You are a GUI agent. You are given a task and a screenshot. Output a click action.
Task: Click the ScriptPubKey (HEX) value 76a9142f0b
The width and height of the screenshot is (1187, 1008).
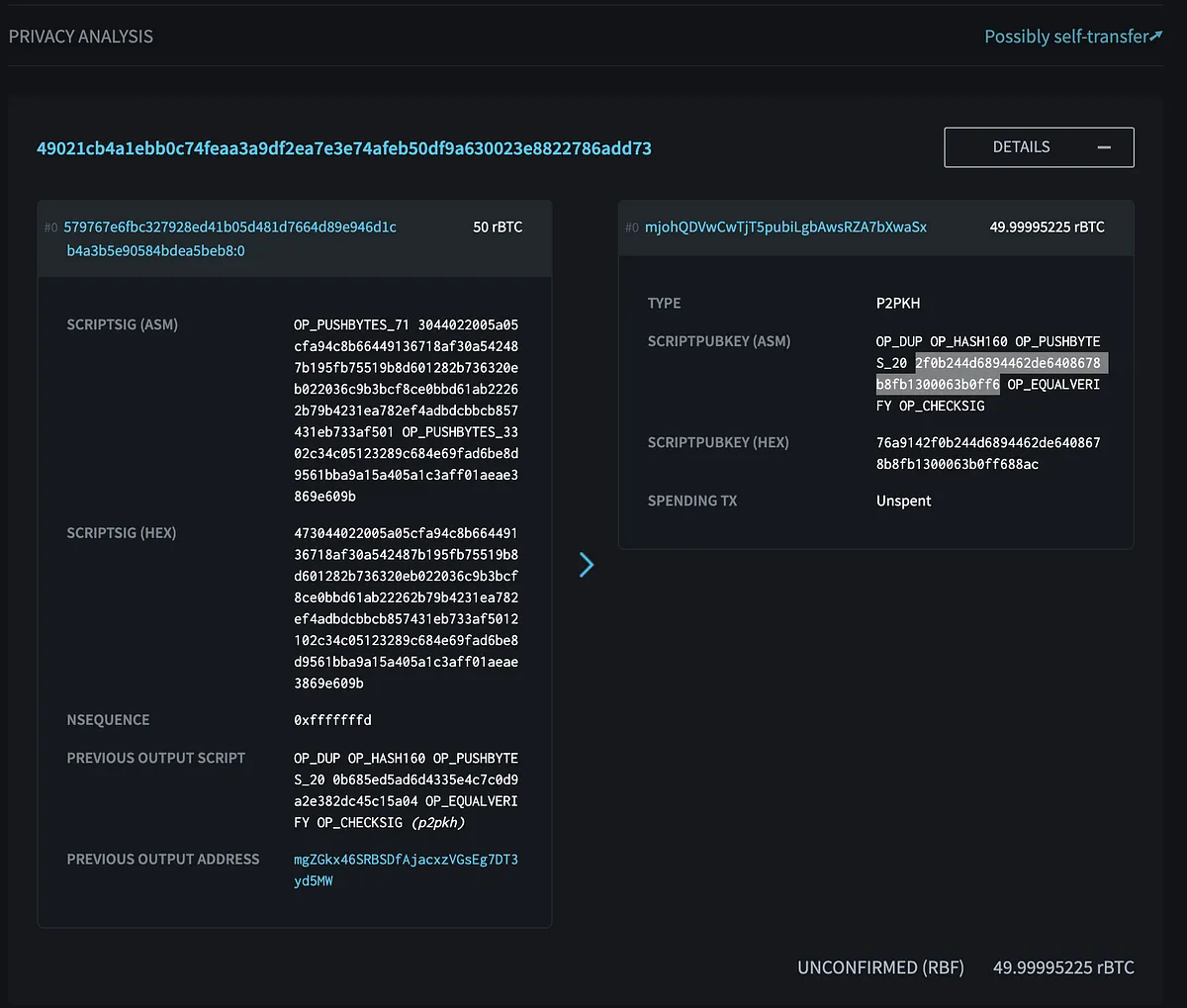[987, 453]
